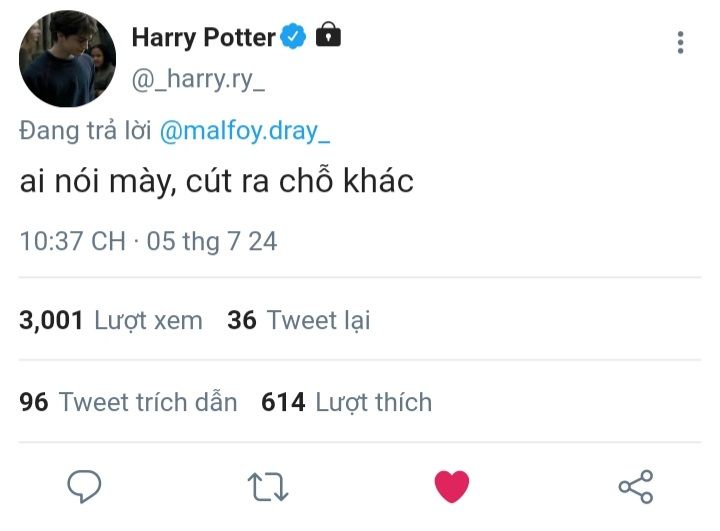Open the Harry Potter profile picture

(x=68, y=59)
